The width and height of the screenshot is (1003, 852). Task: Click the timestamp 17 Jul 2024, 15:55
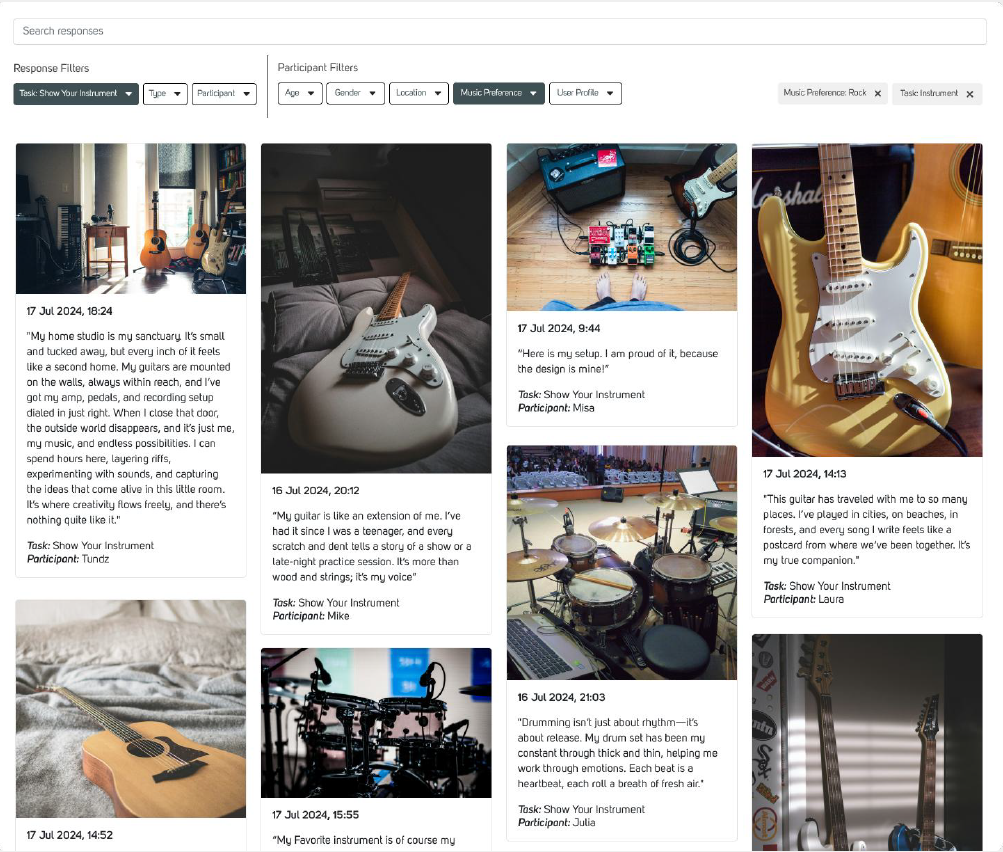point(315,815)
